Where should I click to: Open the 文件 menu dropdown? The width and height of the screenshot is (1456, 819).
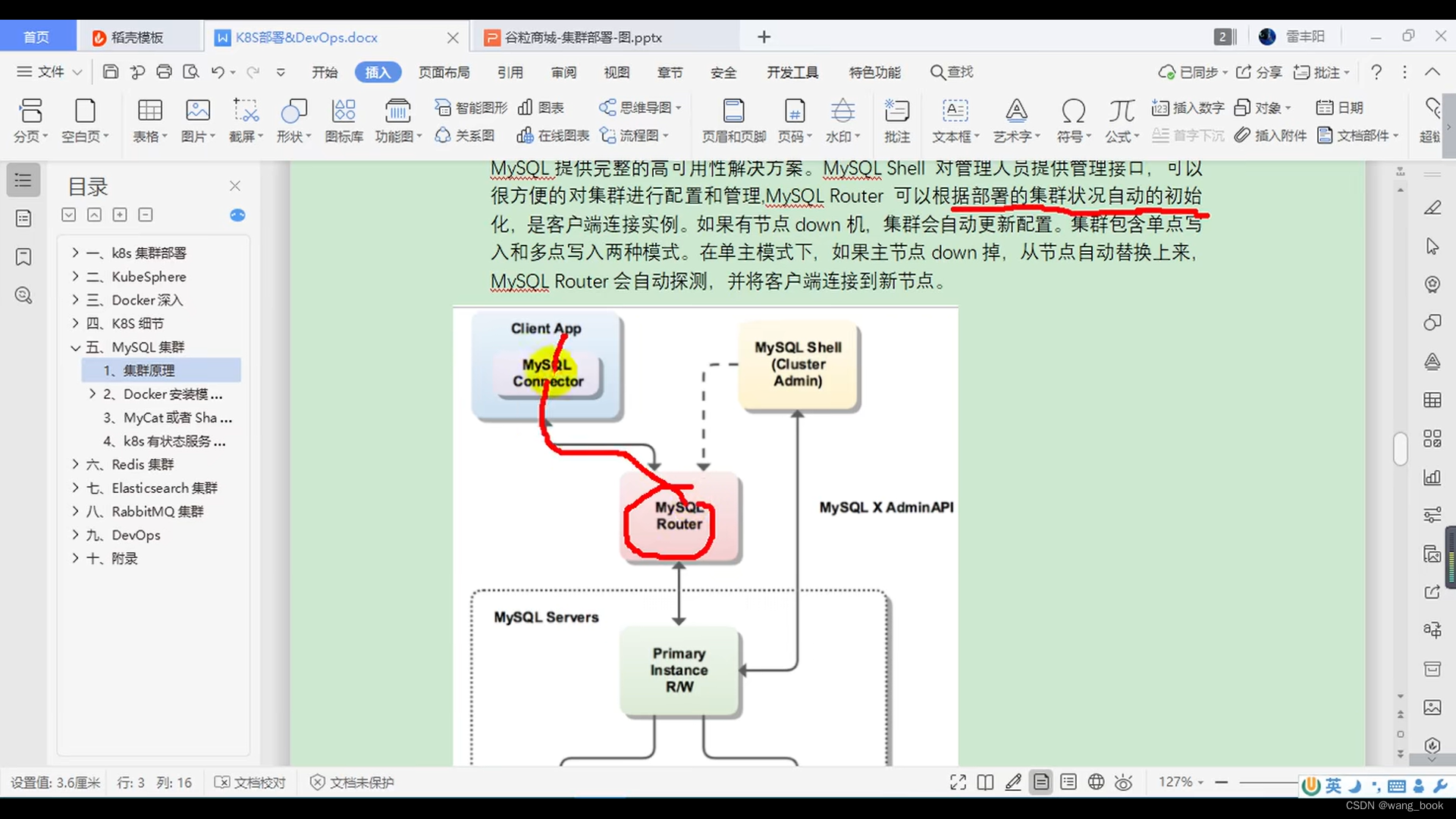pyautogui.click(x=49, y=72)
